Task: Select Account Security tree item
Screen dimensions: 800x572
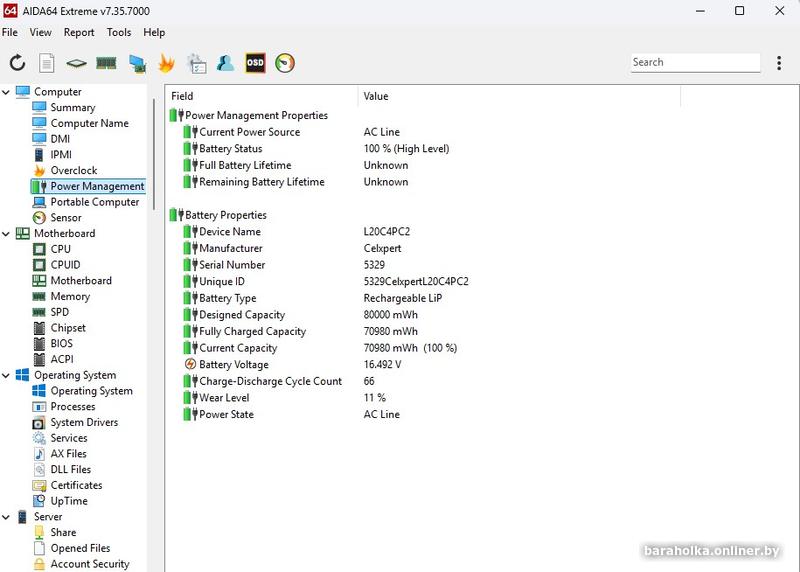Action: pos(81,564)
